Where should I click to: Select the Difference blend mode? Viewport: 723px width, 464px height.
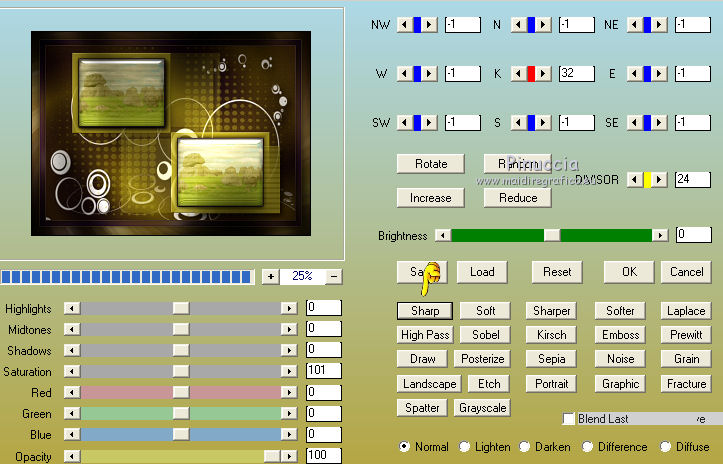(x=589, y=447)
